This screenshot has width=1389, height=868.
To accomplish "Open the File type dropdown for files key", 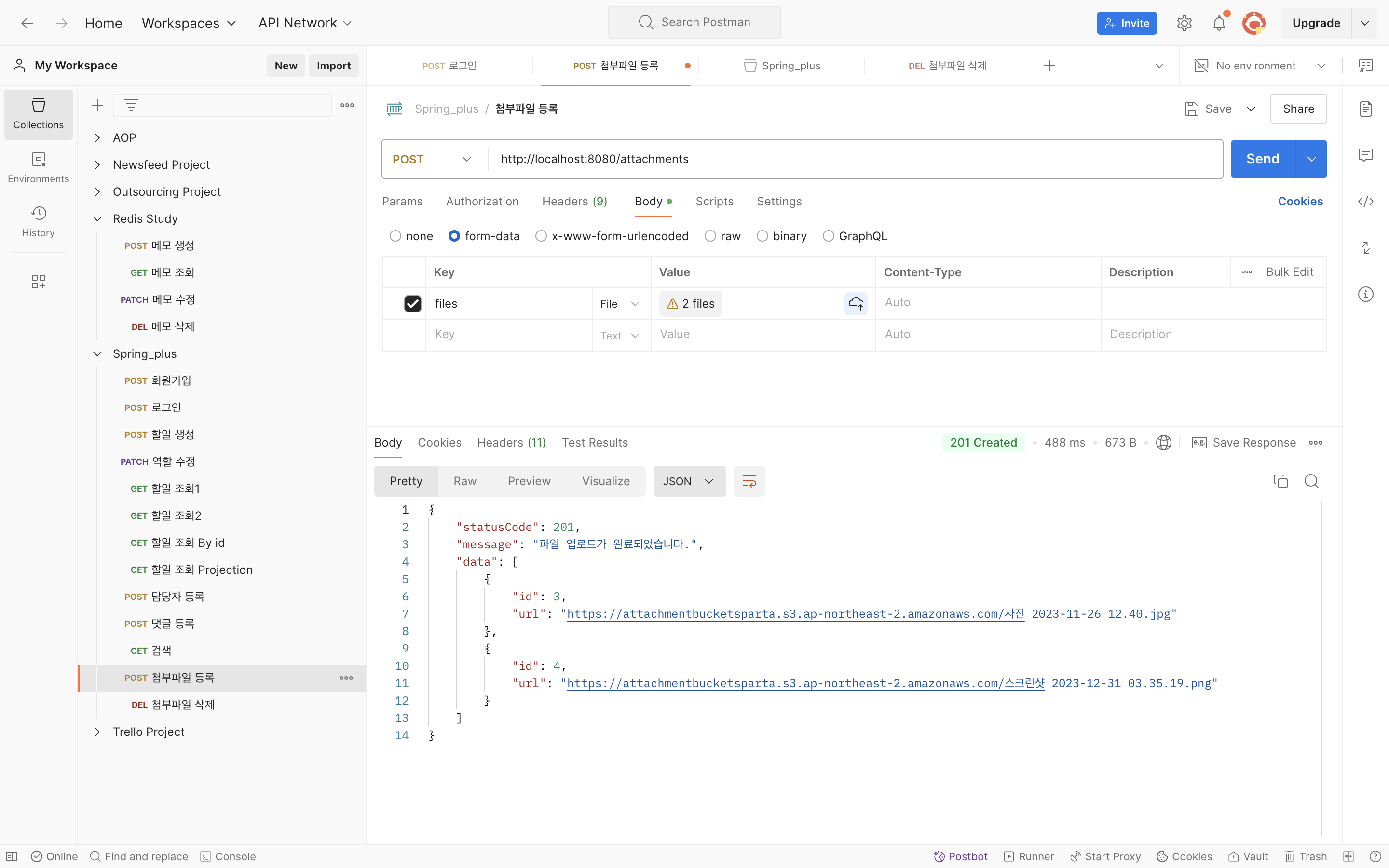I will point(620,304).
